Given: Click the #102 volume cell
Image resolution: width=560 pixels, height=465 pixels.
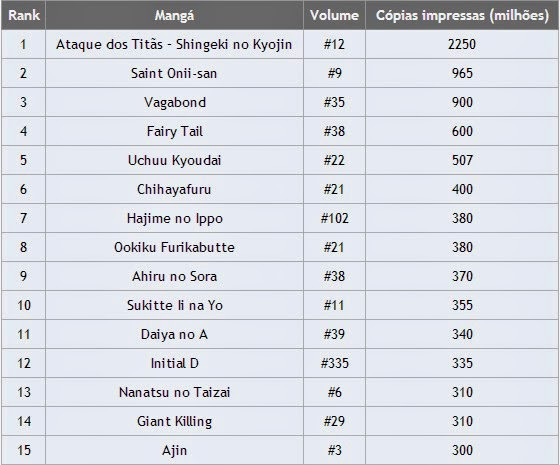Looking at the screenshot, I should coord(334,218).
